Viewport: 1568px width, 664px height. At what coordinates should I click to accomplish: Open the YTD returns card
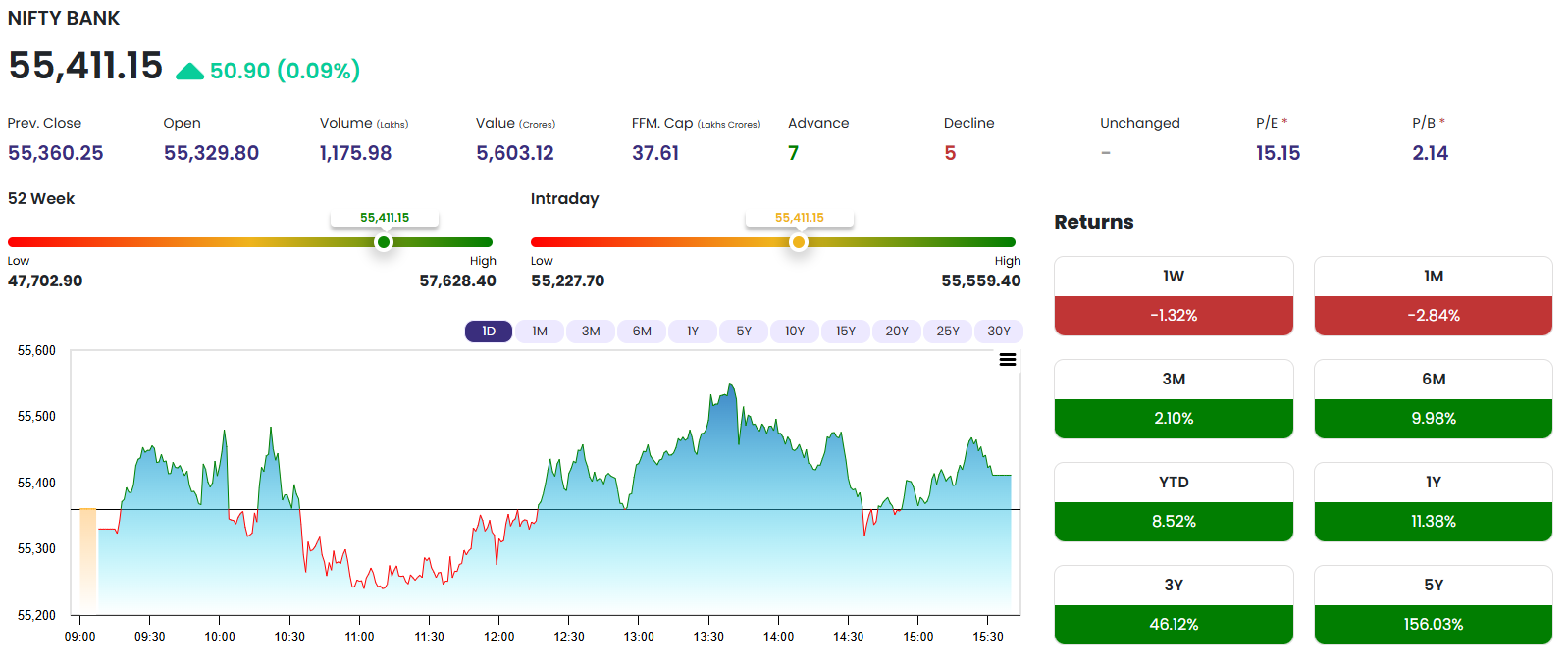[1174, 502]
